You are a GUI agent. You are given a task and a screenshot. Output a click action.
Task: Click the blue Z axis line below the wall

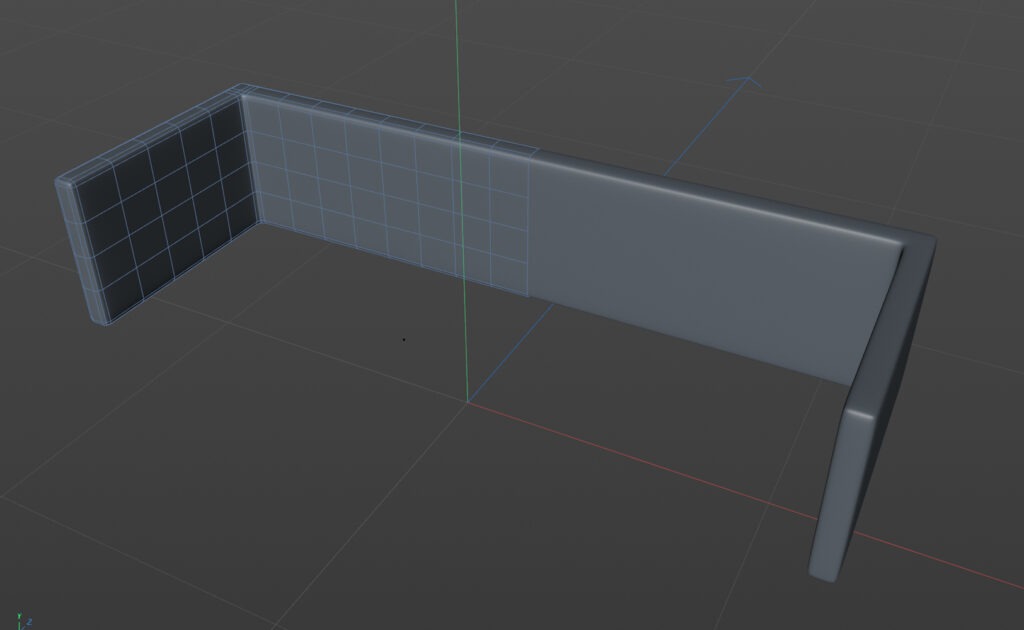[x=509, y=353]
